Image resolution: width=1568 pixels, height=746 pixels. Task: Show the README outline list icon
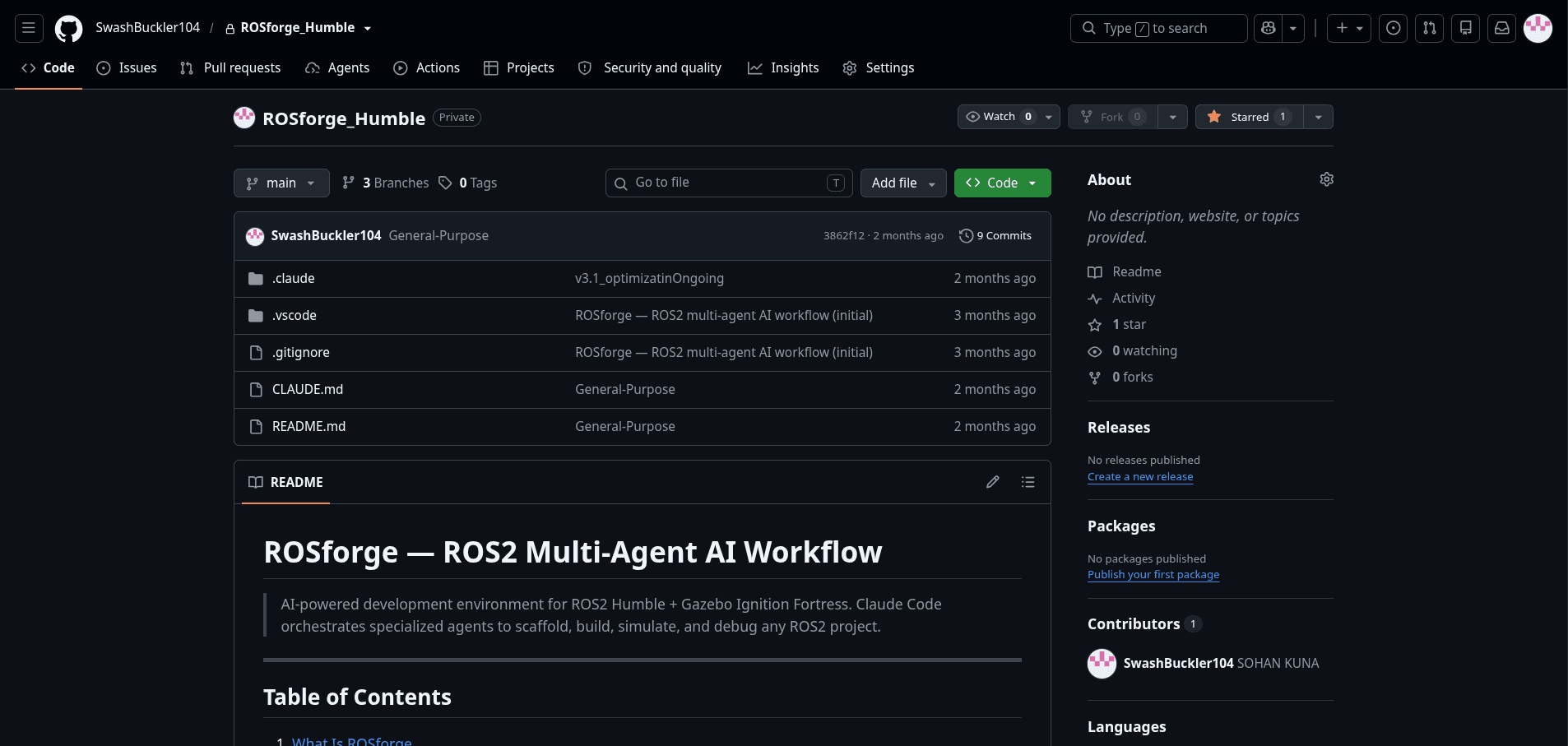point(1028,482)
